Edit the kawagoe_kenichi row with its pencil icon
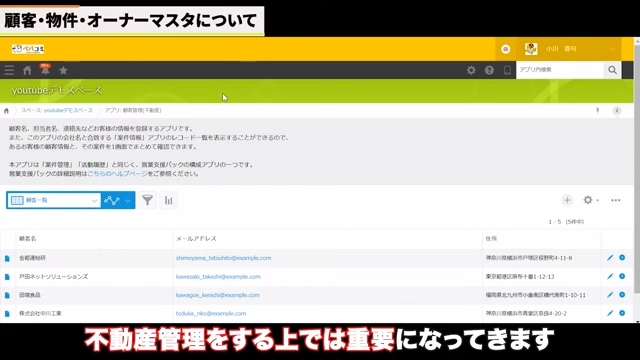Viewport: 640px width, 360px height. coord(610,295)
